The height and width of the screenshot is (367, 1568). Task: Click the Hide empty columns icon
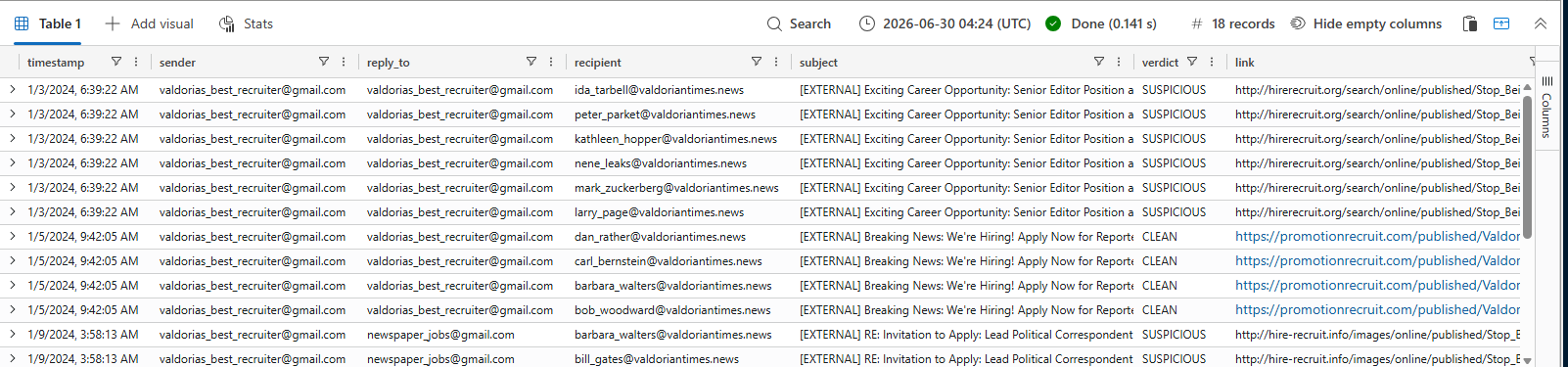click(1298, 23)
